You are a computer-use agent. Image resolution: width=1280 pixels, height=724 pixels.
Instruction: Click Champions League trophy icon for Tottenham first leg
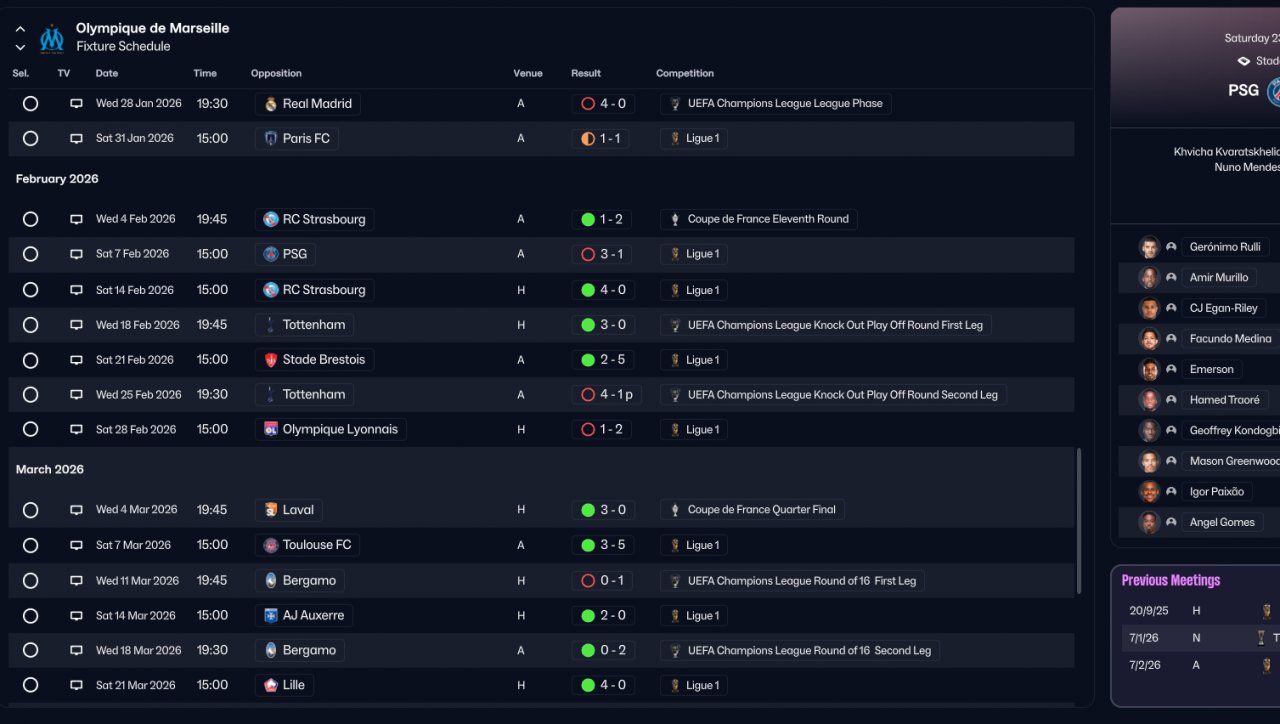click(x=676, y=325)
